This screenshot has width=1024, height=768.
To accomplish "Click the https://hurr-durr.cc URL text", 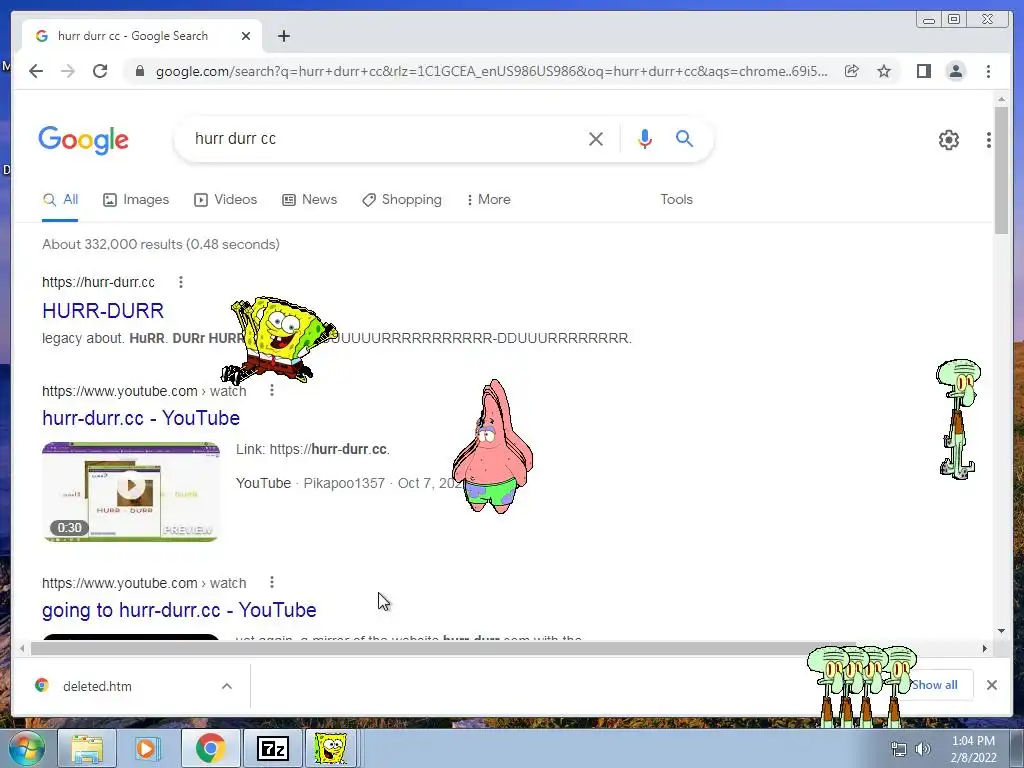I will coord(99,282).
